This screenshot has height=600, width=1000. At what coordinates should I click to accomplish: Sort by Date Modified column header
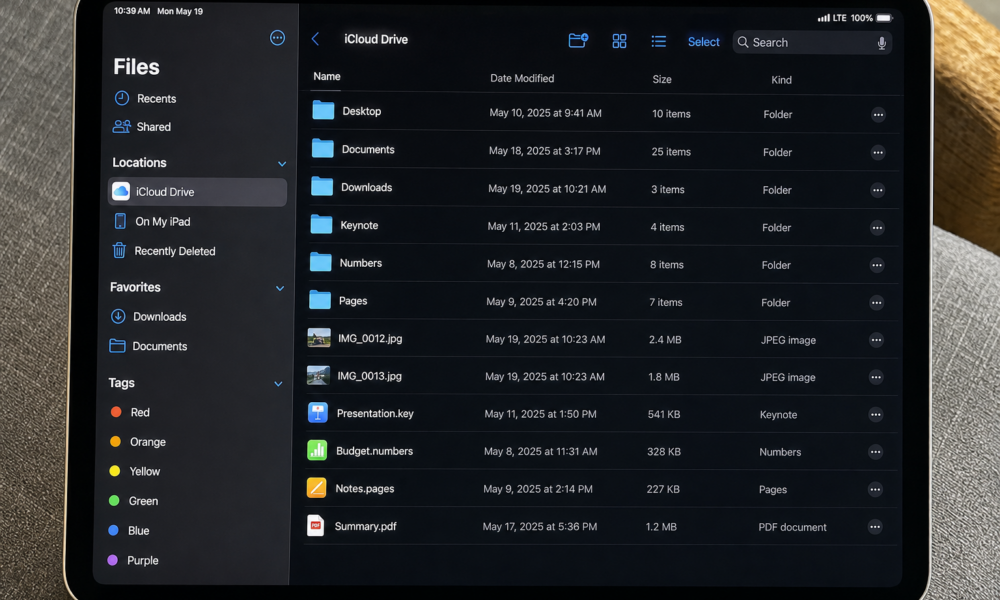coord(522,78)
